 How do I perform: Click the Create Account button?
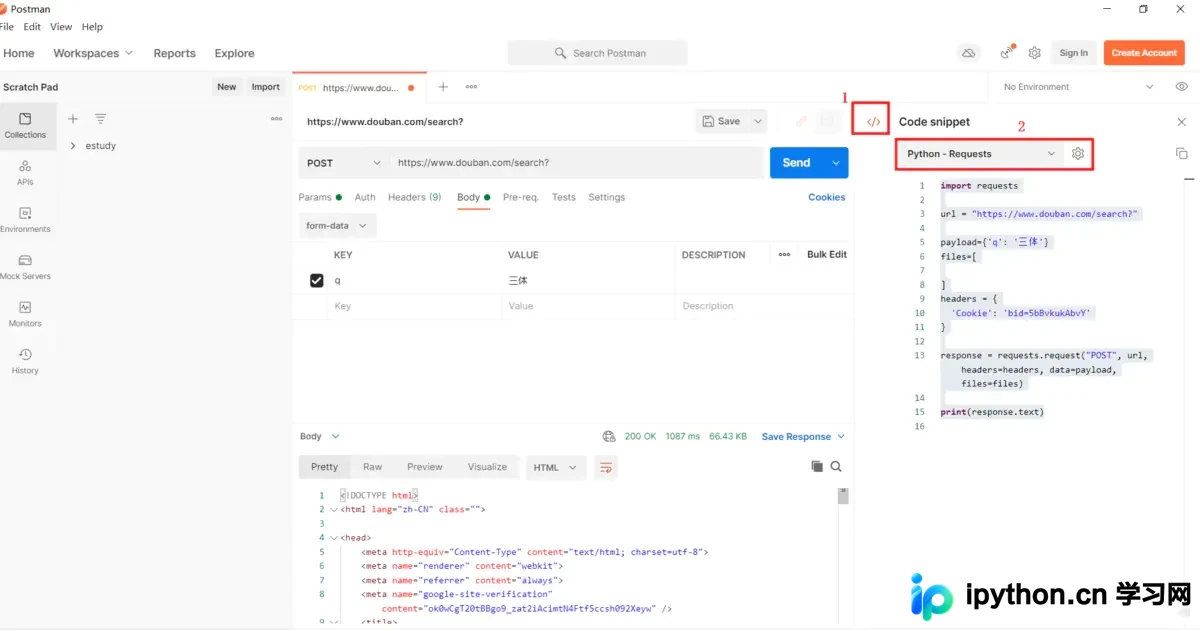(1144, 53)
